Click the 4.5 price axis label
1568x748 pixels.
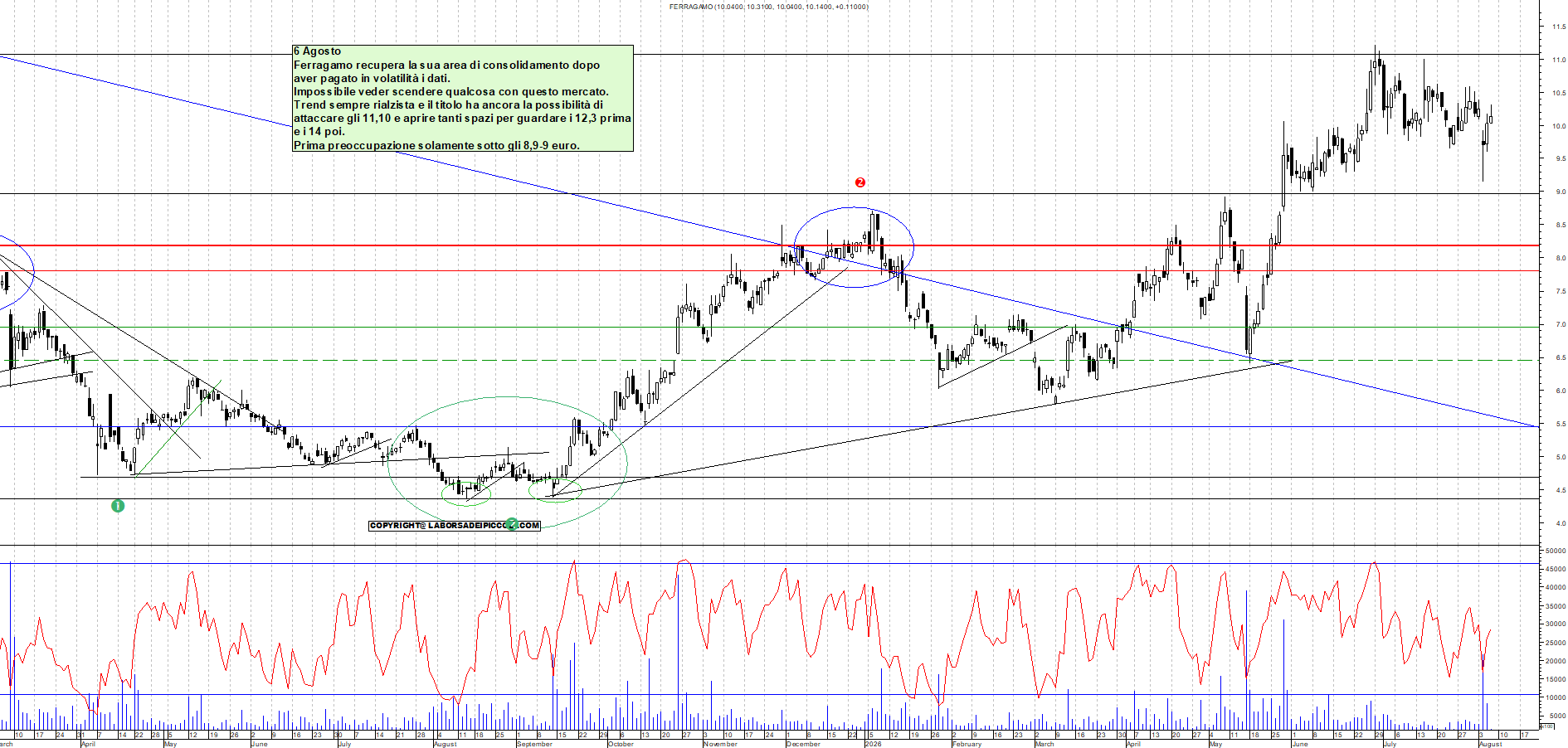pos(1561,490)
